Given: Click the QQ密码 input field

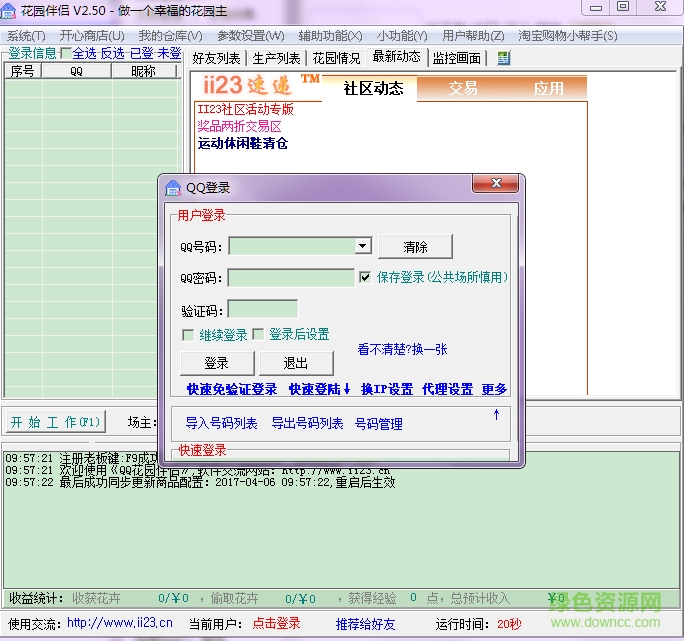Looking at the screenshot, I should [291, 277].
